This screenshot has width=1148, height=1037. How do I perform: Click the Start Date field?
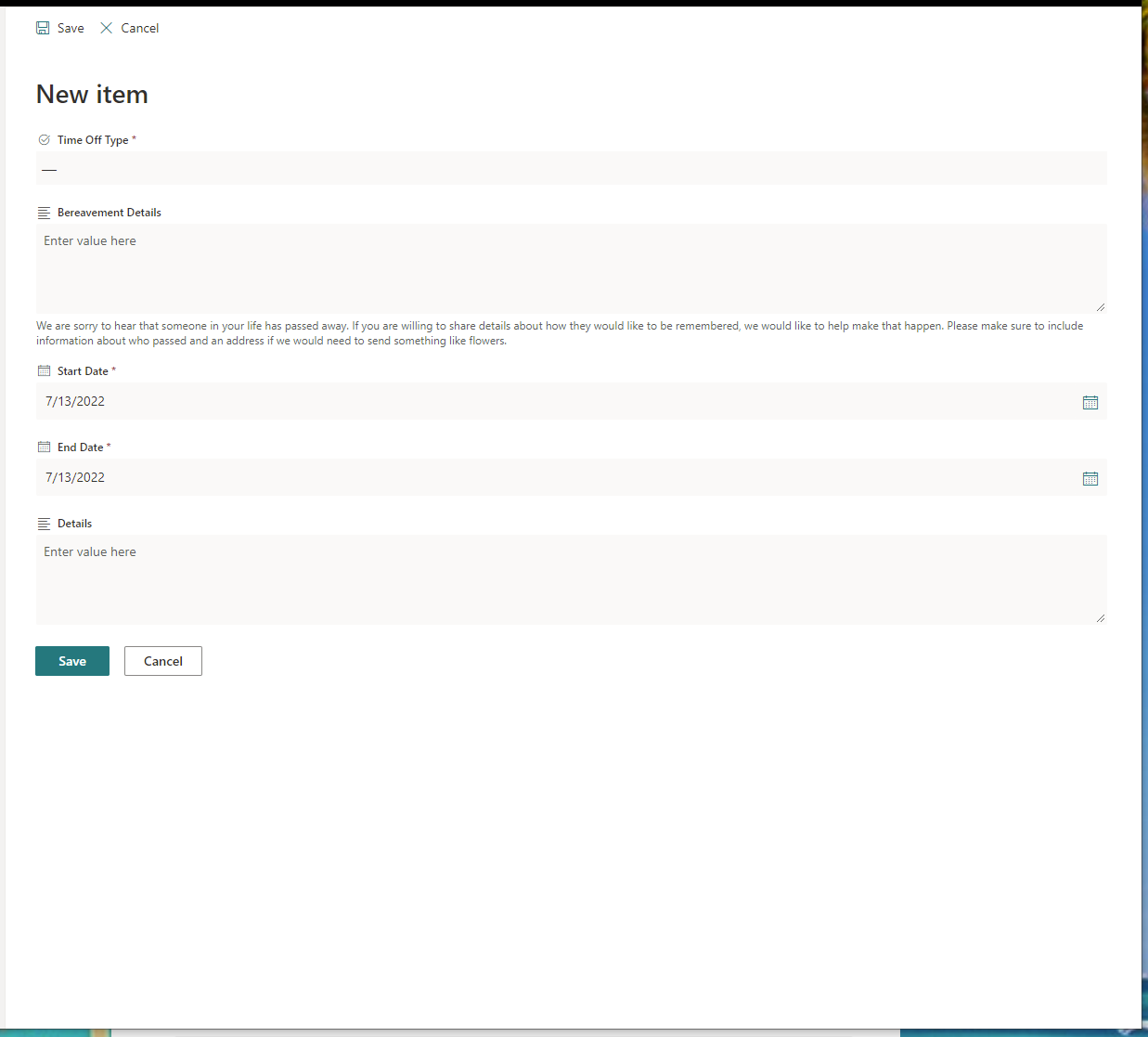572,401
